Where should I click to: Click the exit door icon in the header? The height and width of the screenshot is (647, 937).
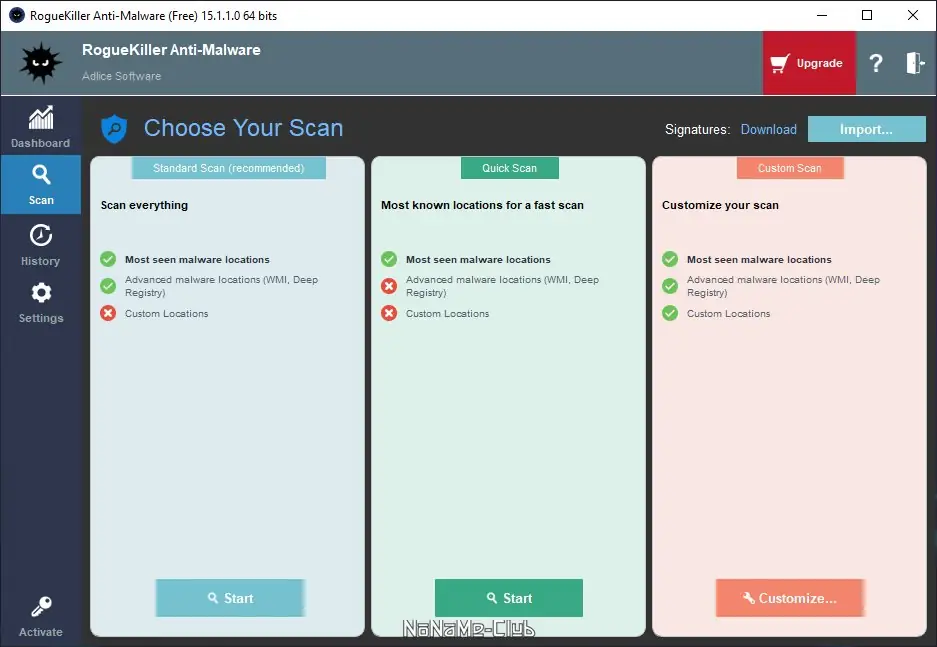point(914,63)
